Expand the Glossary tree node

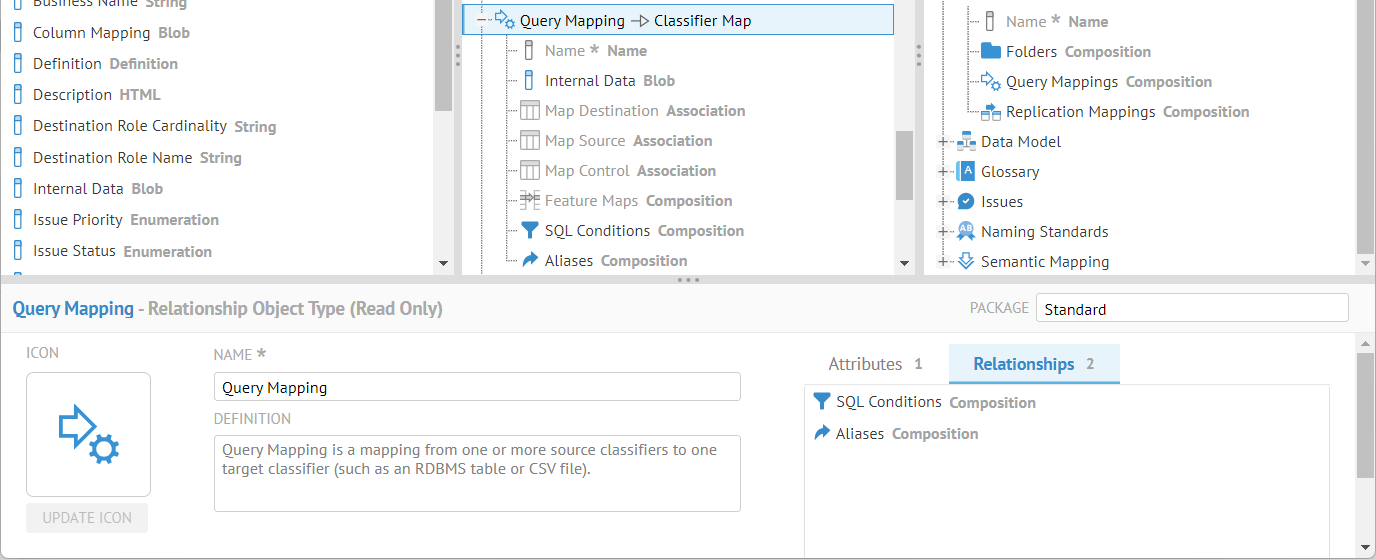[x=942, y=172]
